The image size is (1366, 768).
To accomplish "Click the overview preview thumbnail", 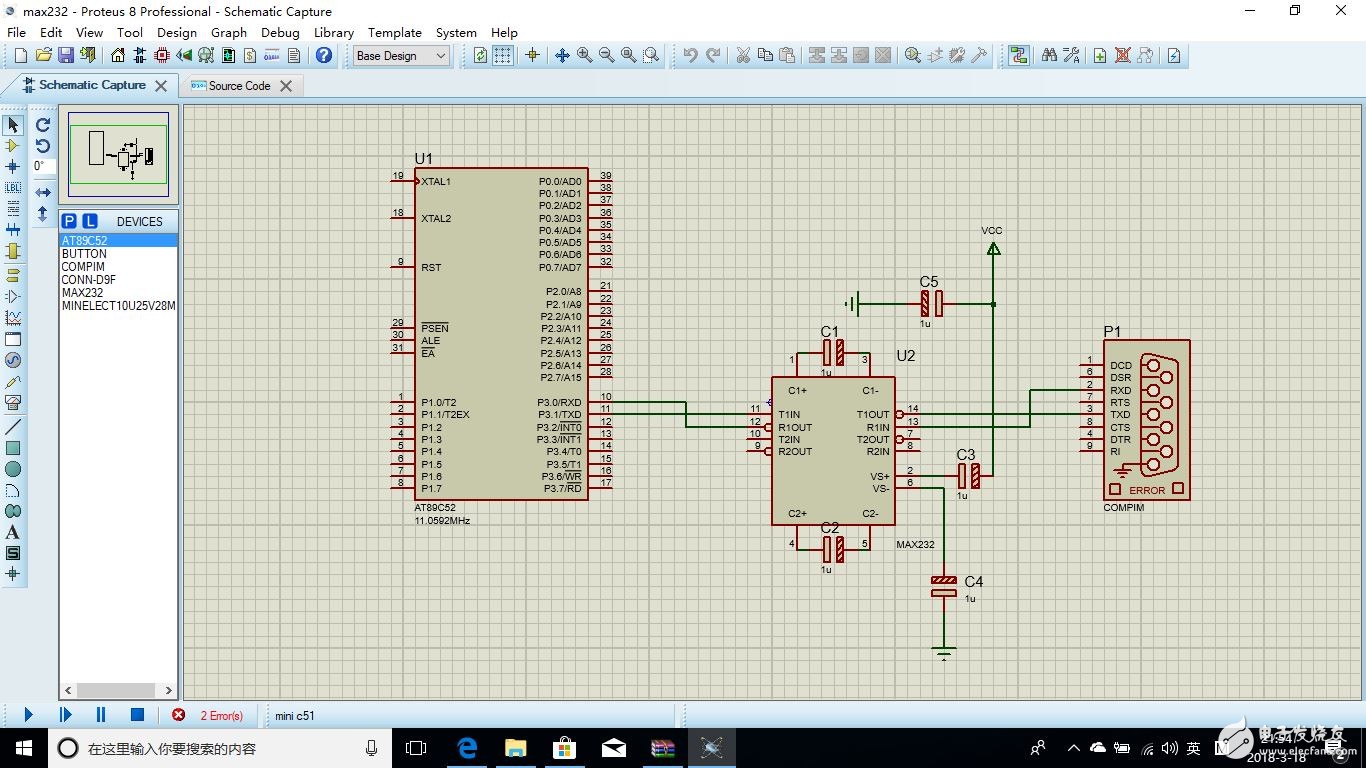I will 119,154.
